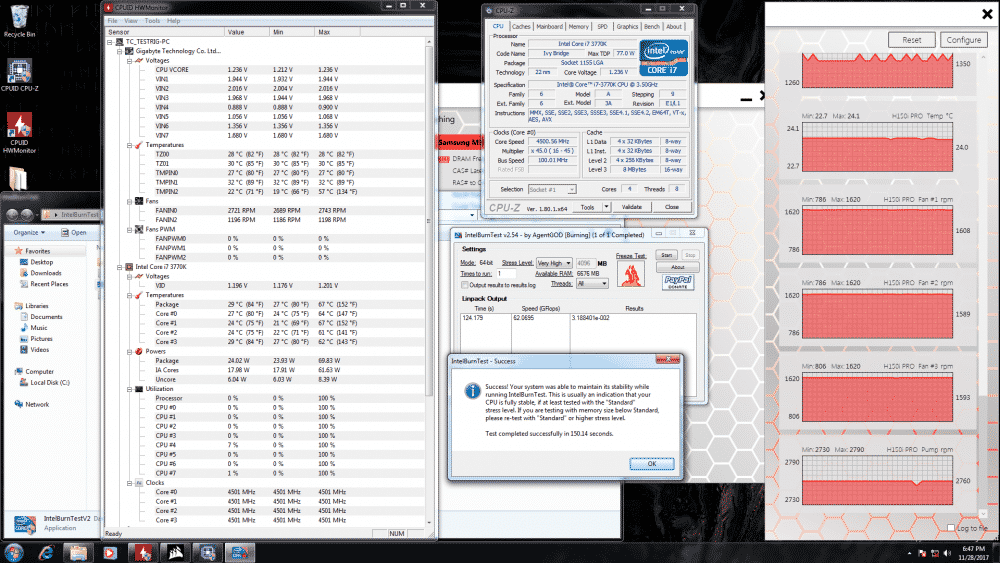This screenshot has width=1000, height=563.
Task: Select Favorites star in Explorer sidebar
Action: click(18, 251)
